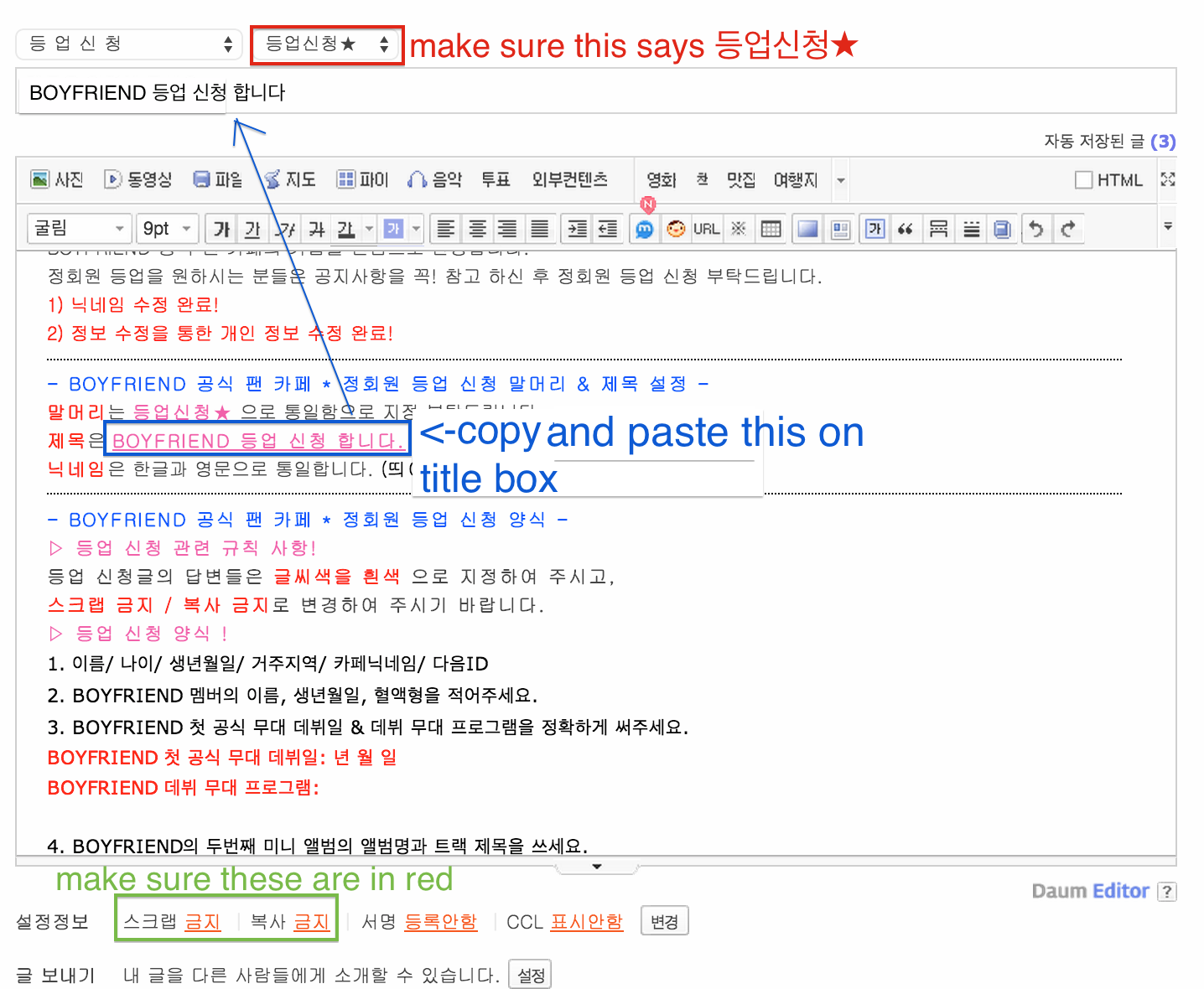Increase paragraph indent
Viewport: 1204px width, 989px height.
pyautogui.click(x=577, y=229)
